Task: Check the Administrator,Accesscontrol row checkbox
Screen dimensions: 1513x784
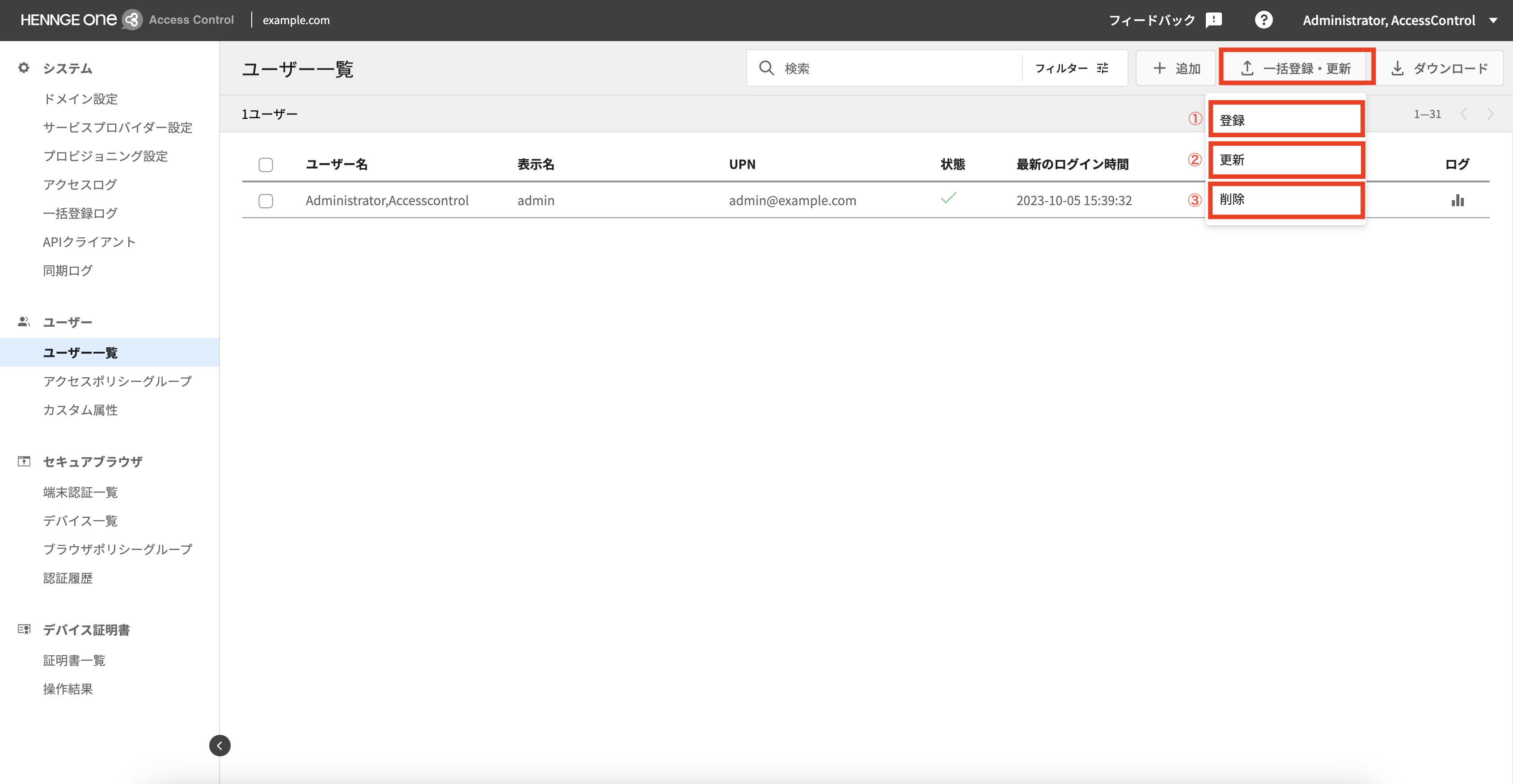Action: (x=266, y=201)
